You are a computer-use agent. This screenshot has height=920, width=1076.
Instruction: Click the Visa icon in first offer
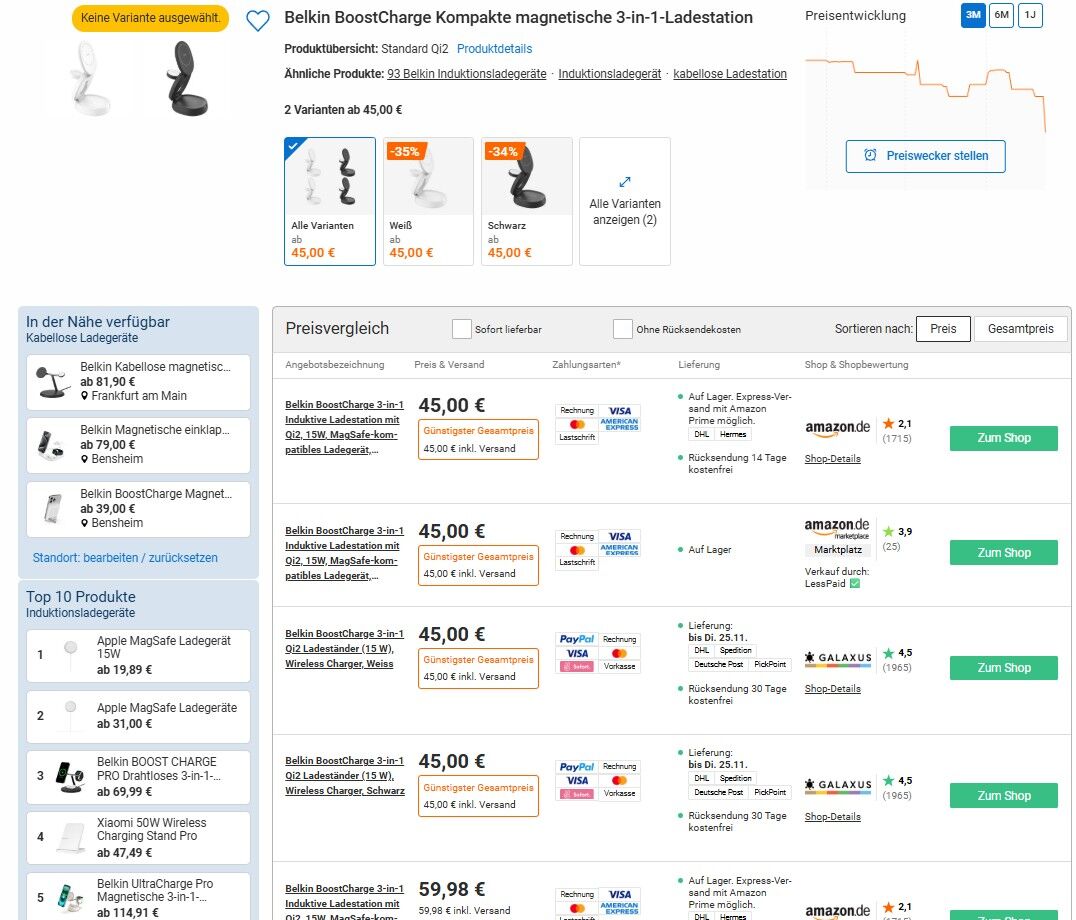(620, 410)
